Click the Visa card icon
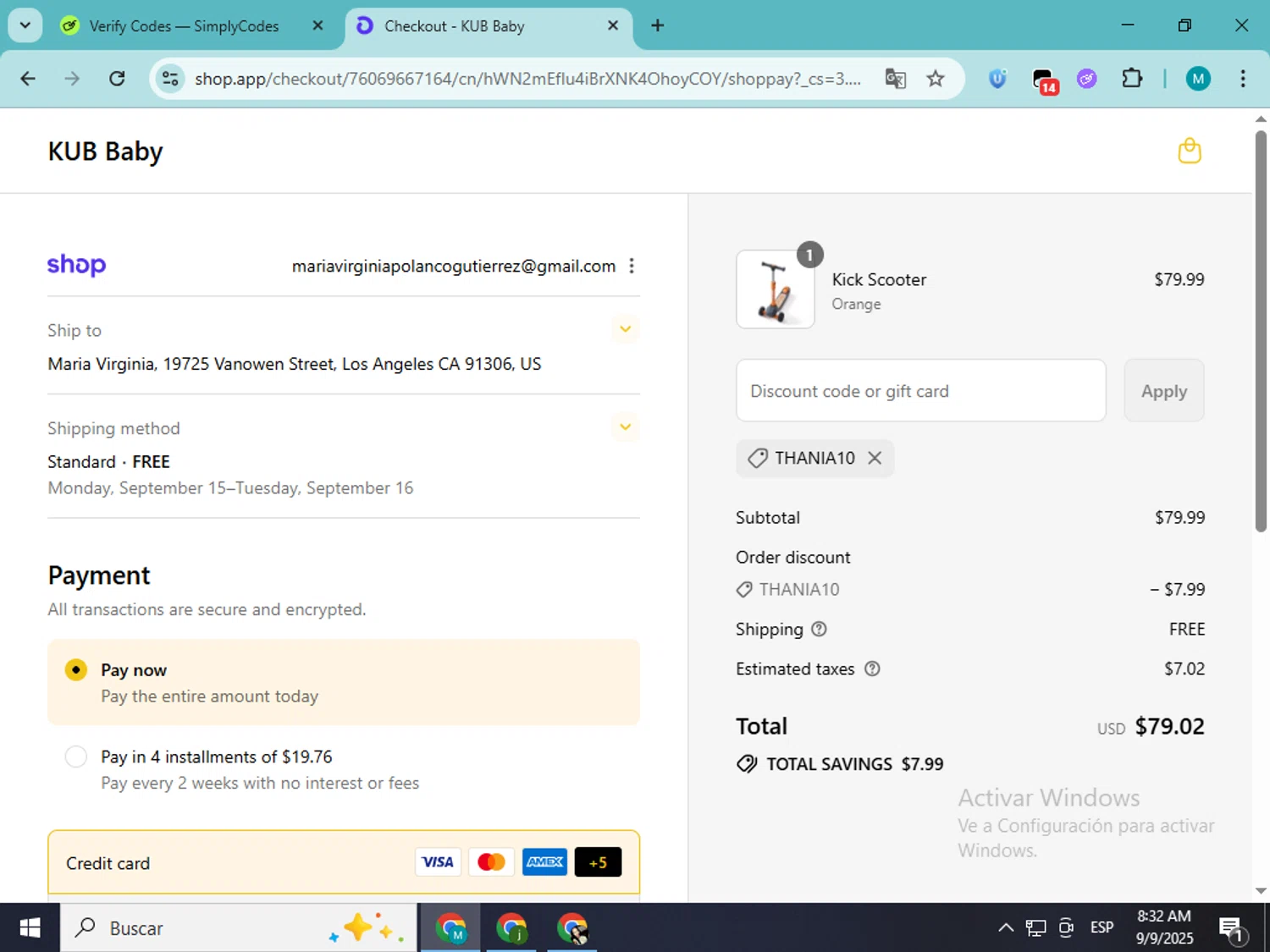Image resolution: width=1270 pixels, height=952 pixels. click(x=438, y=861)
